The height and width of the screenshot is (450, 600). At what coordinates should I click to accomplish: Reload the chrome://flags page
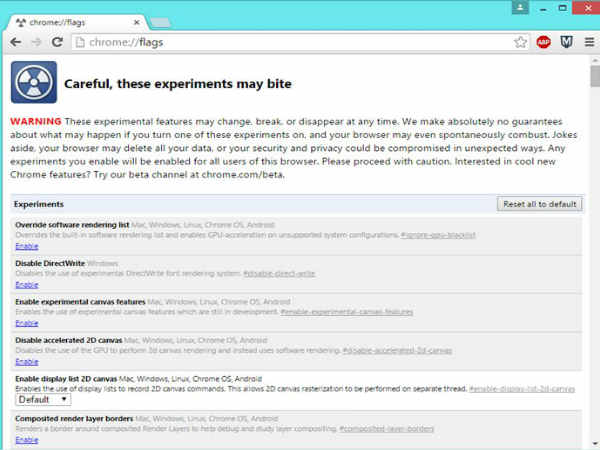pyautogui.click(x=57, y=42)
